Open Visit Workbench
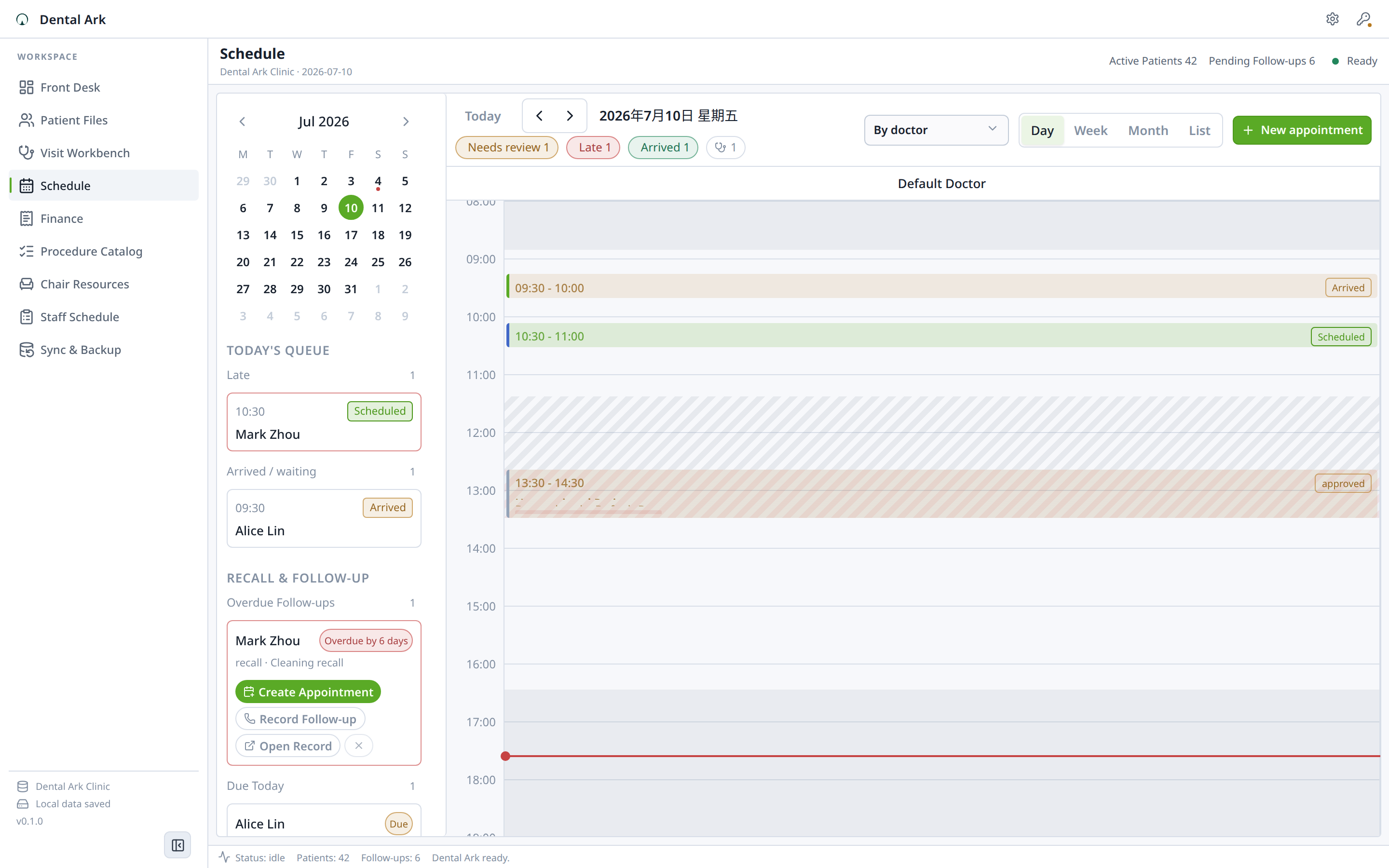The width and height of the screenshot is (1389, 868). [x=103, y=153]
